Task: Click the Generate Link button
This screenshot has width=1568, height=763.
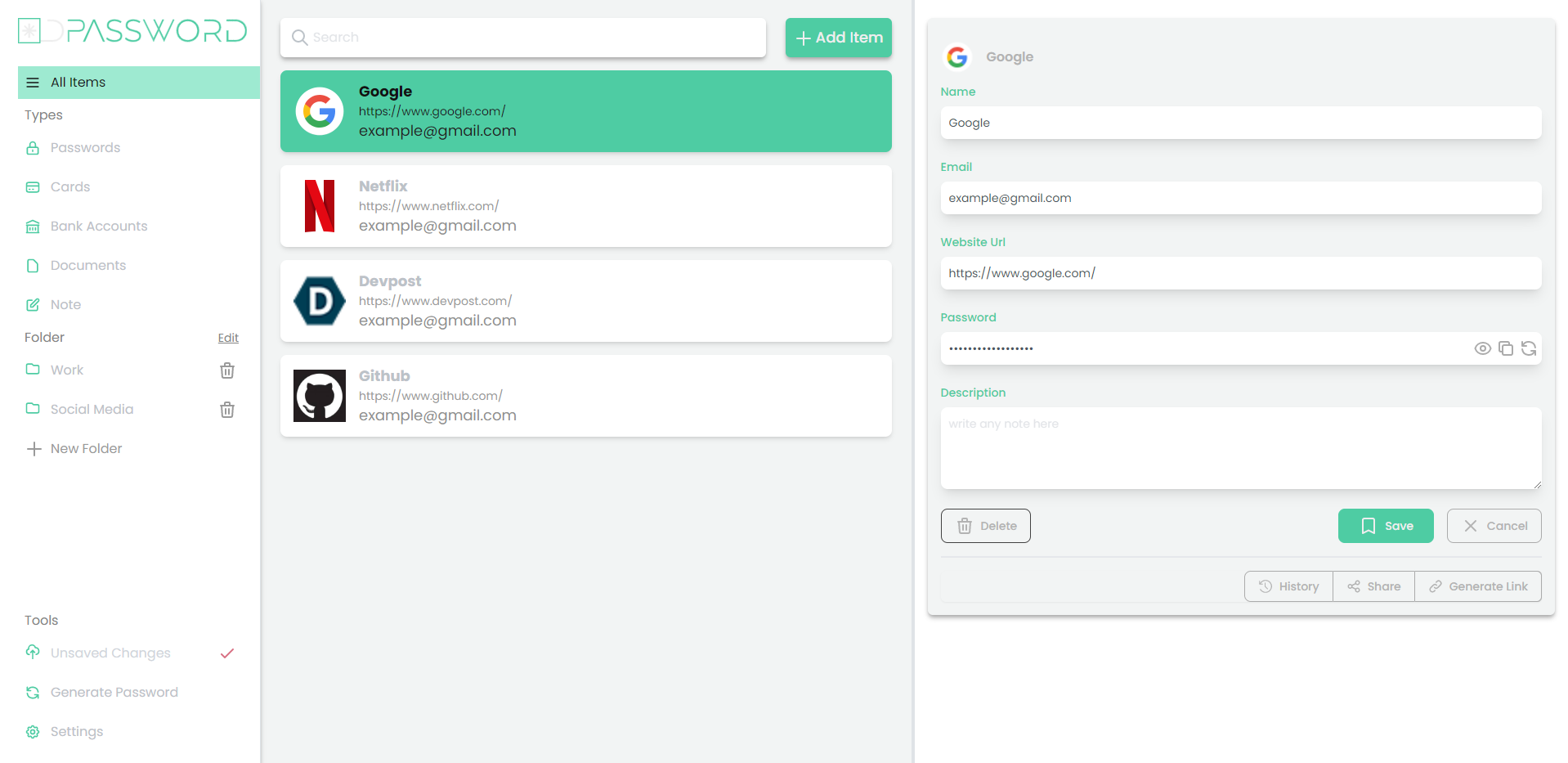Action: (x=1478, y=586)
